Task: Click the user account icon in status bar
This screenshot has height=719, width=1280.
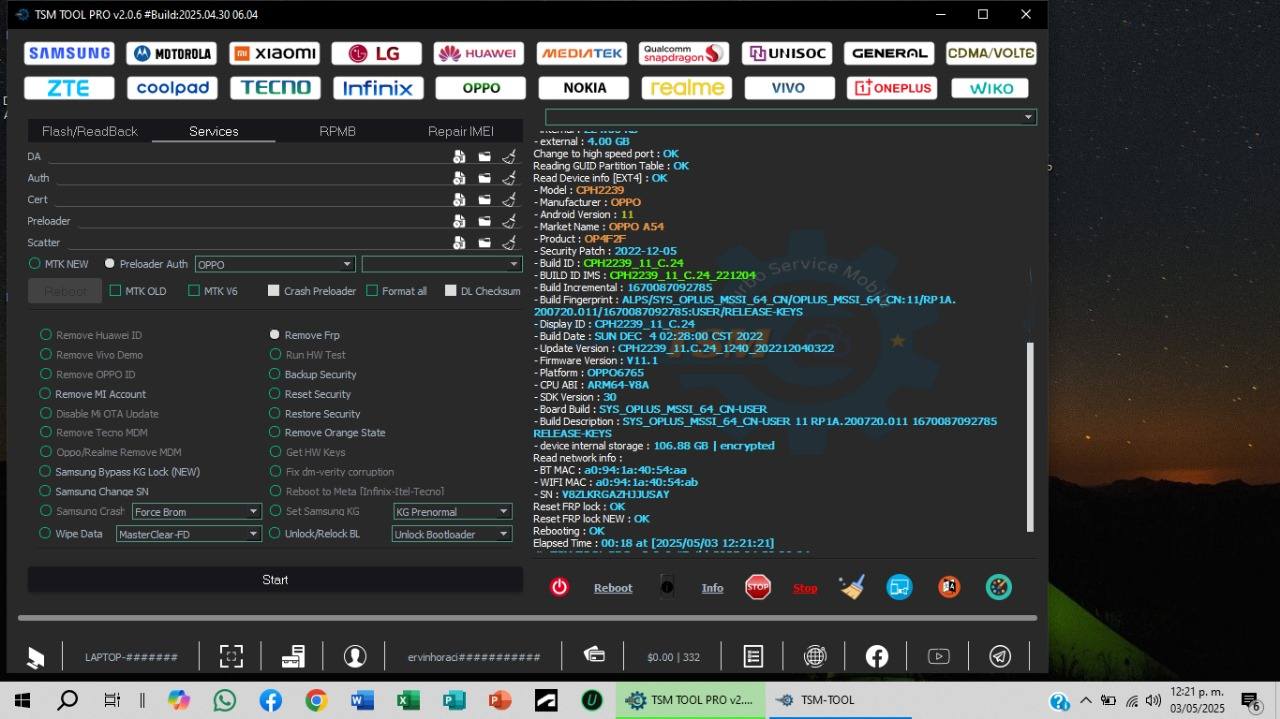Action: [x=355, y=656]
